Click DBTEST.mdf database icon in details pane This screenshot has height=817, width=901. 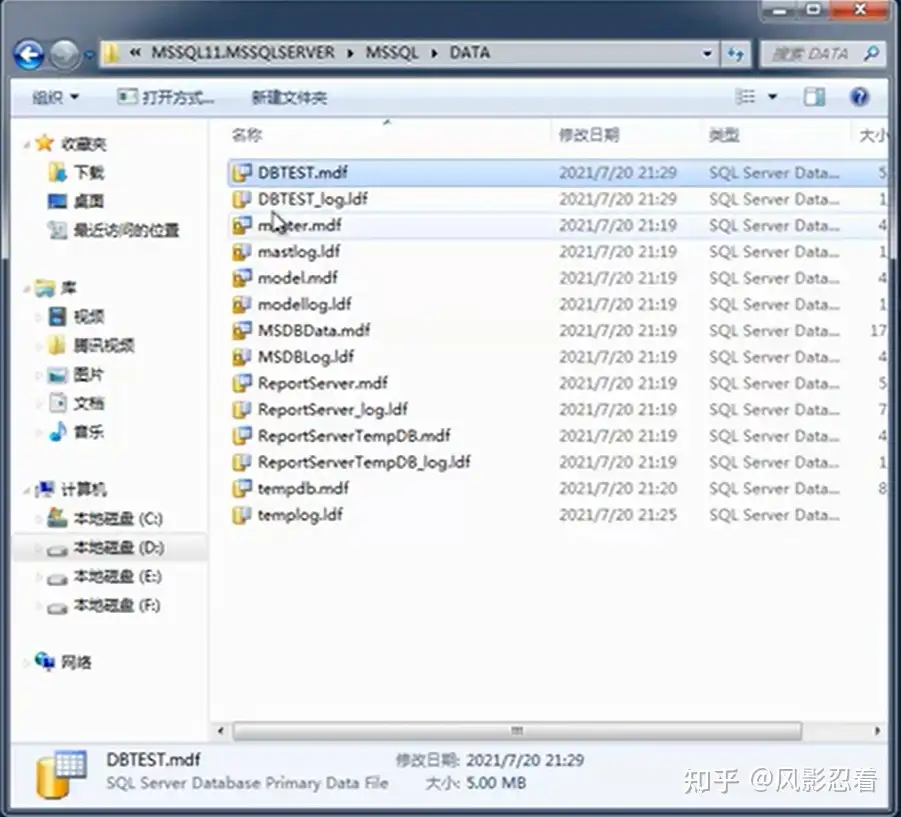61,774
